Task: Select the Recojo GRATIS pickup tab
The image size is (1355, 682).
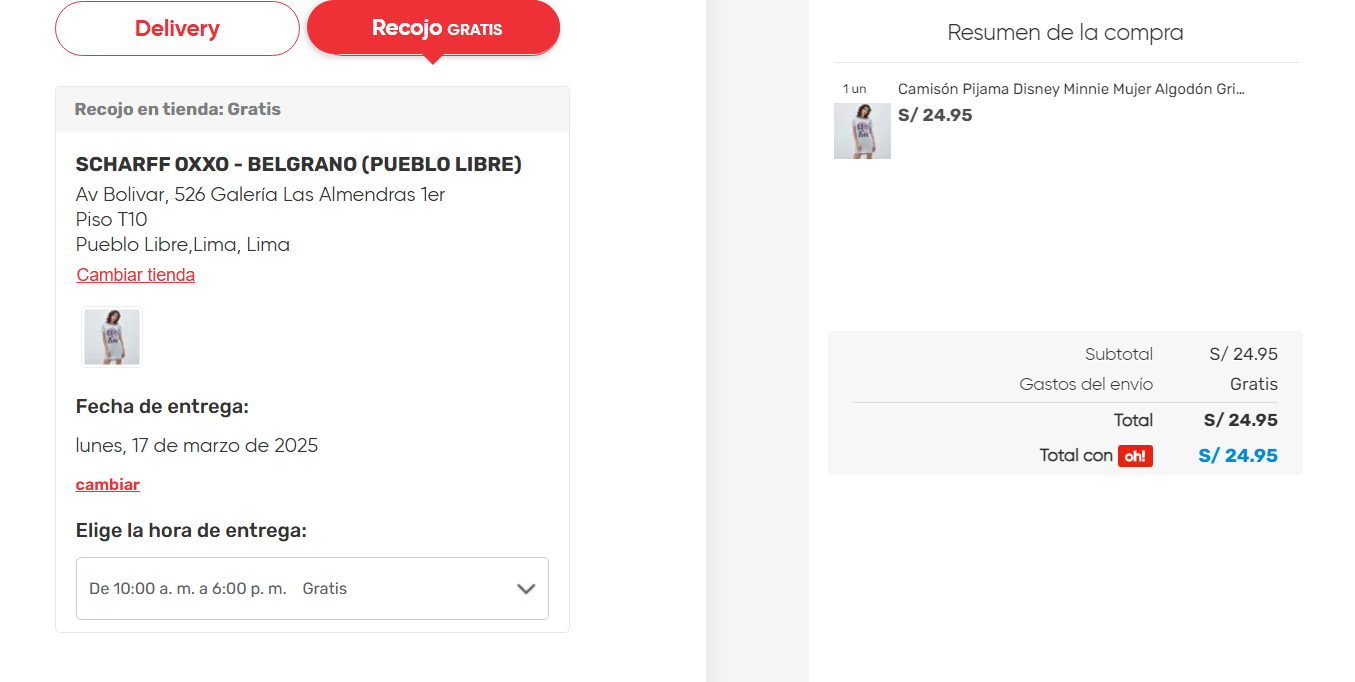Action: click(x=433, y=28)
